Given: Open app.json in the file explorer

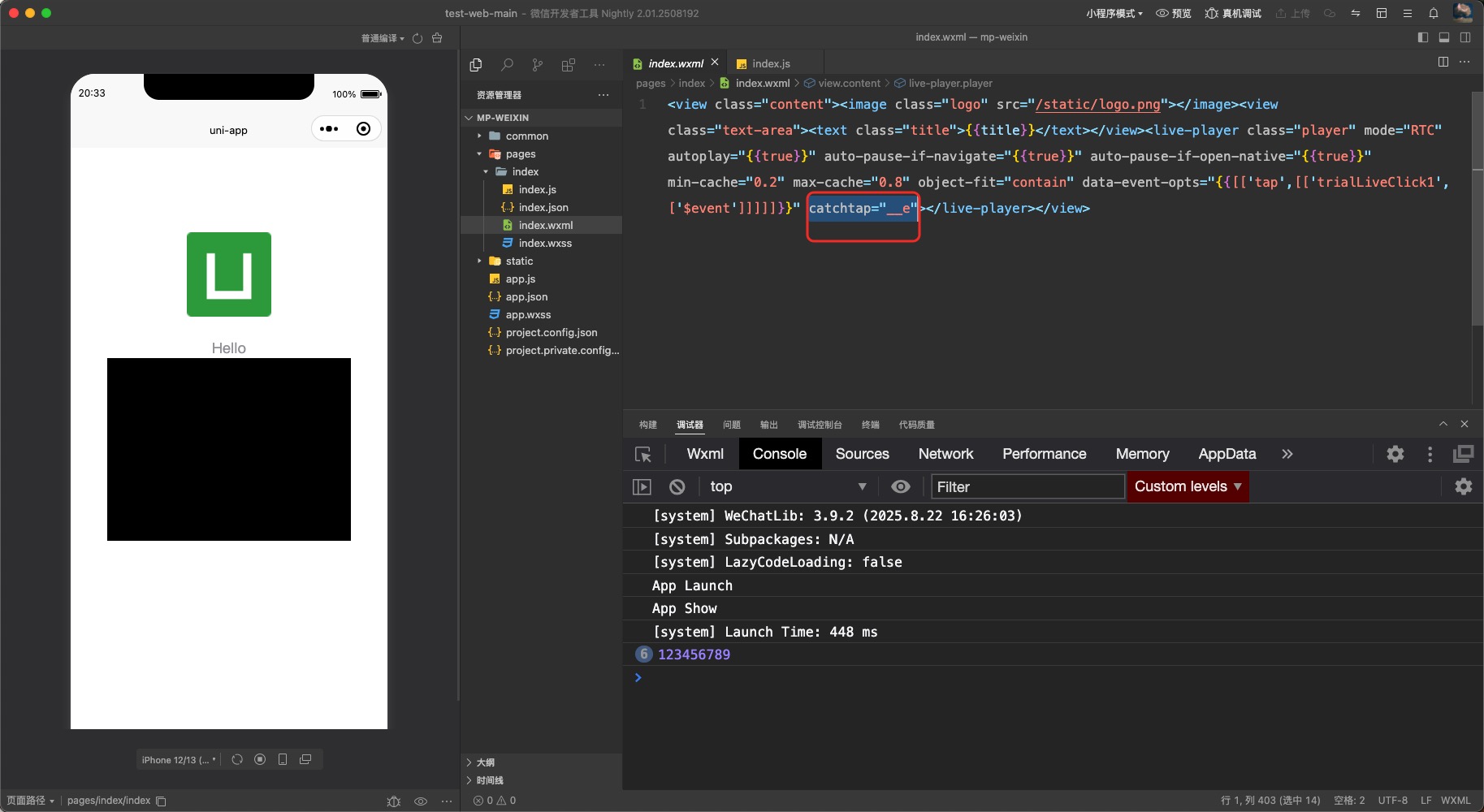Looking at the screenshot, I should 526,297.
